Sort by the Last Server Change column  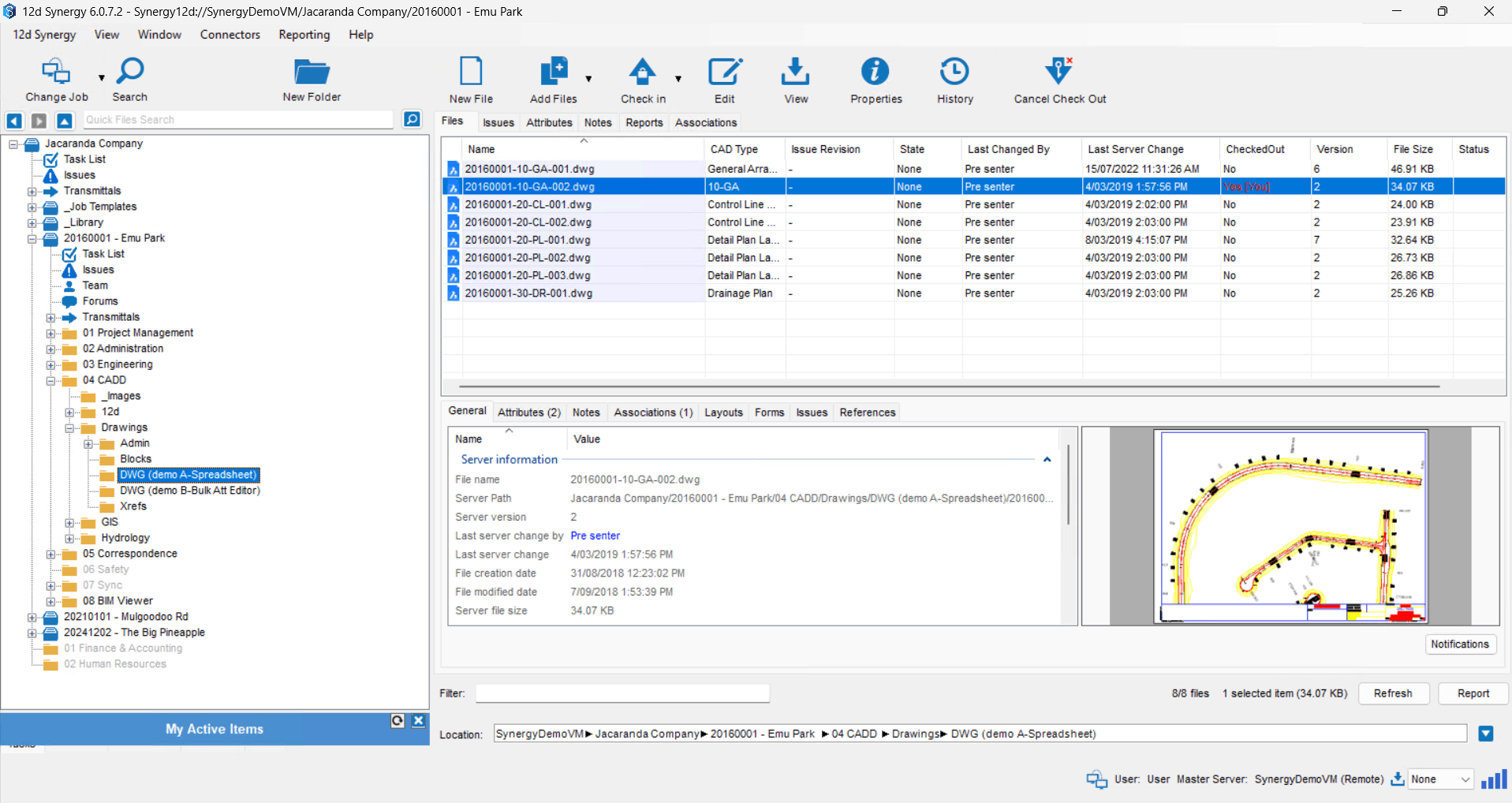click(1150, 149)
